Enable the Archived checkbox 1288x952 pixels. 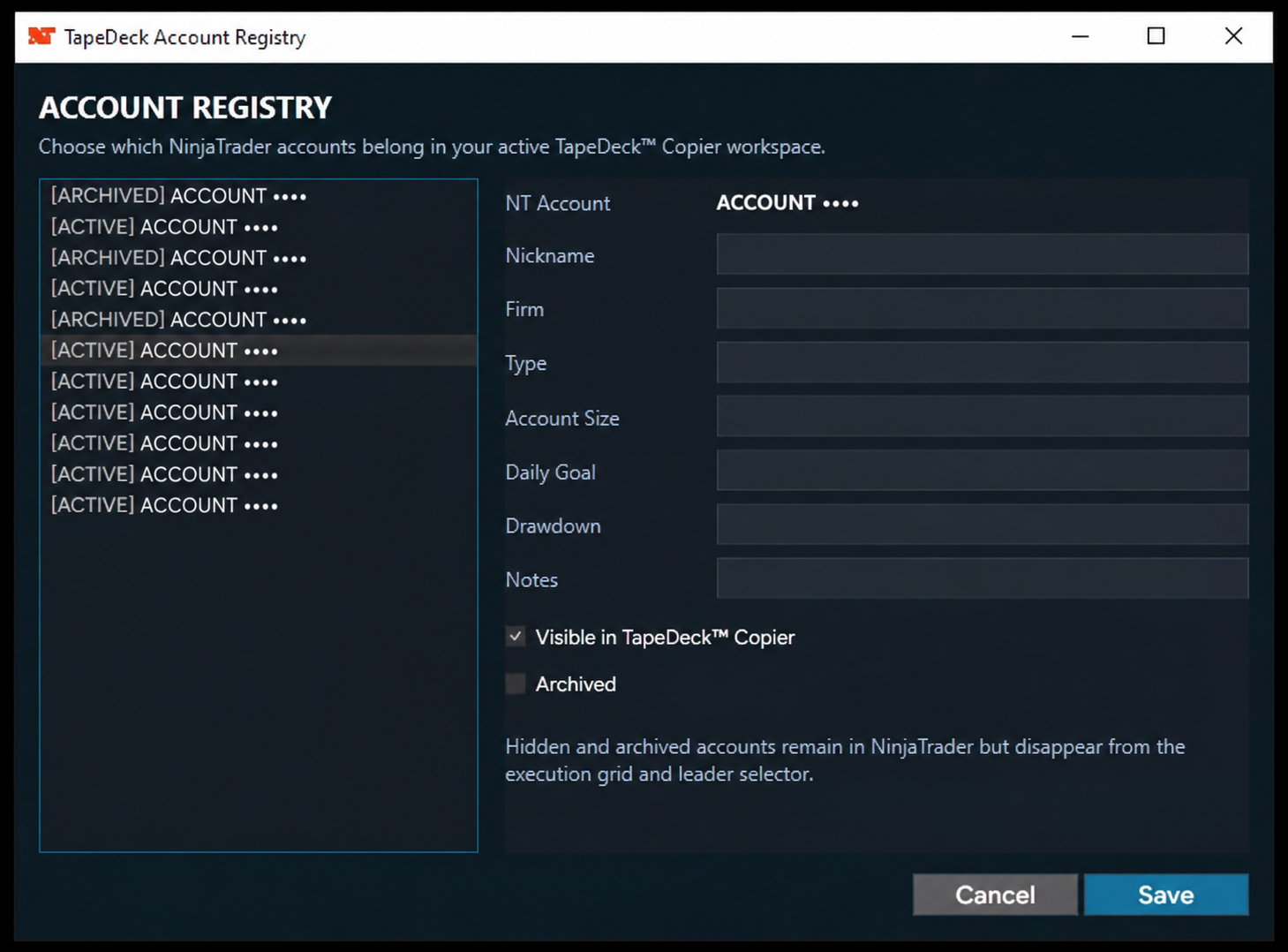516,684
